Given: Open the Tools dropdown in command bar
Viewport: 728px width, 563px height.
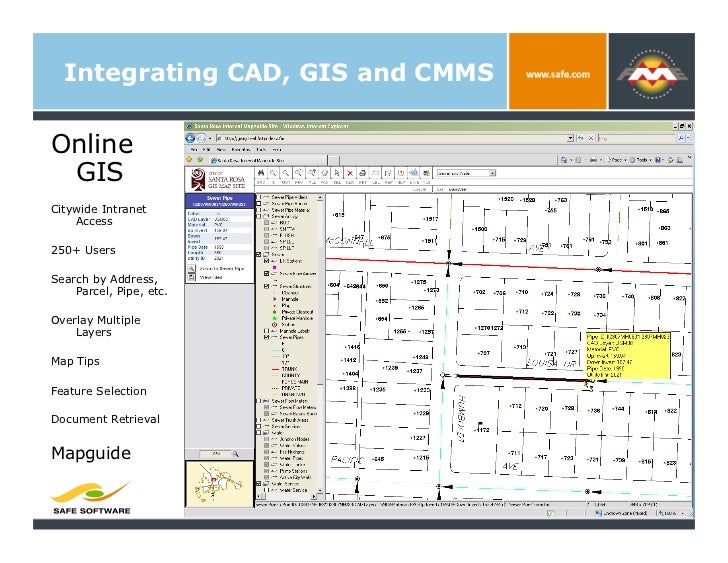Looking at the screenshot, I should [x=641, y=160].
